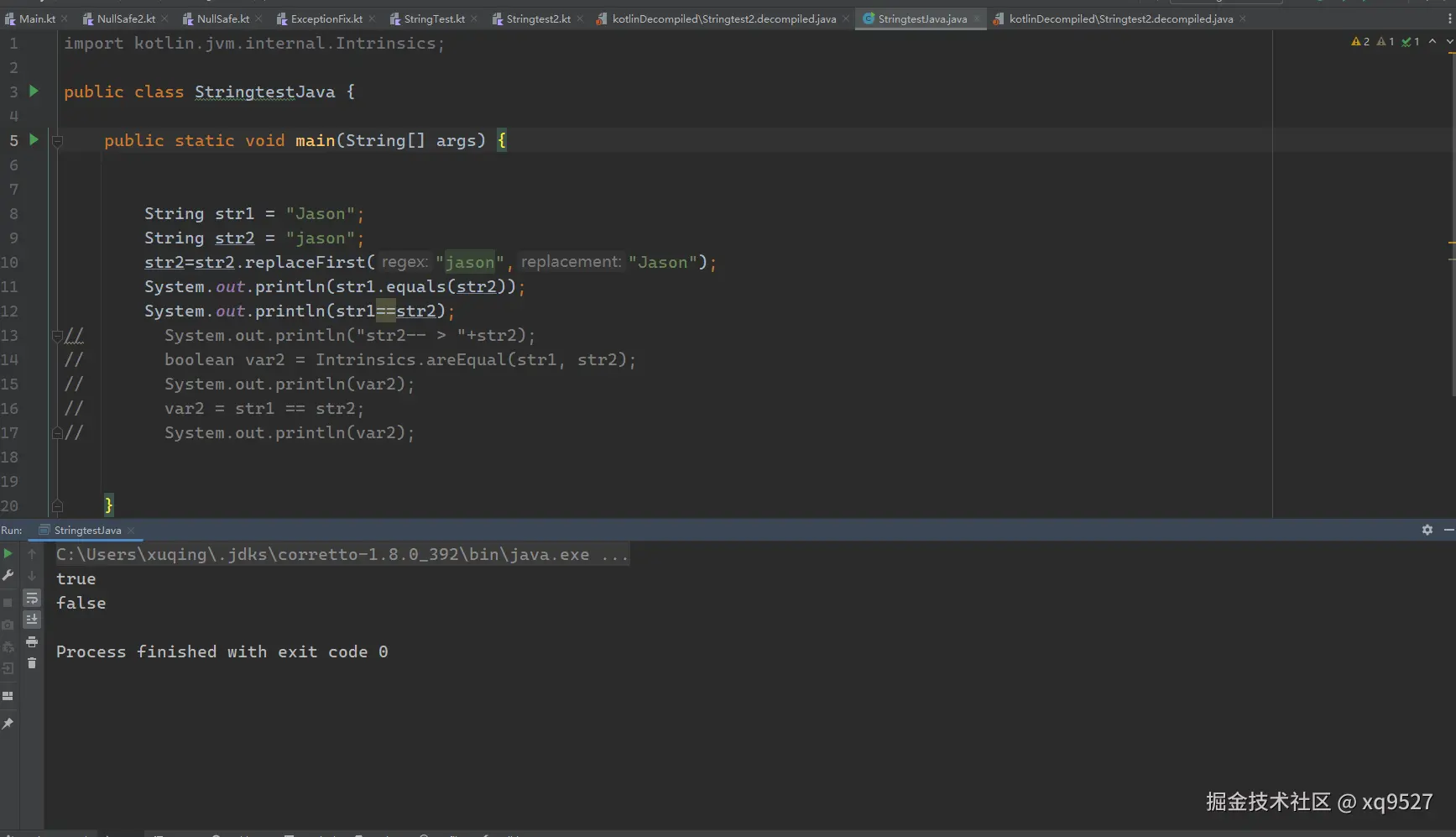This screenshot has width=1456, height=837.
Task: Hide the Run tool window
Action: 1448,530
